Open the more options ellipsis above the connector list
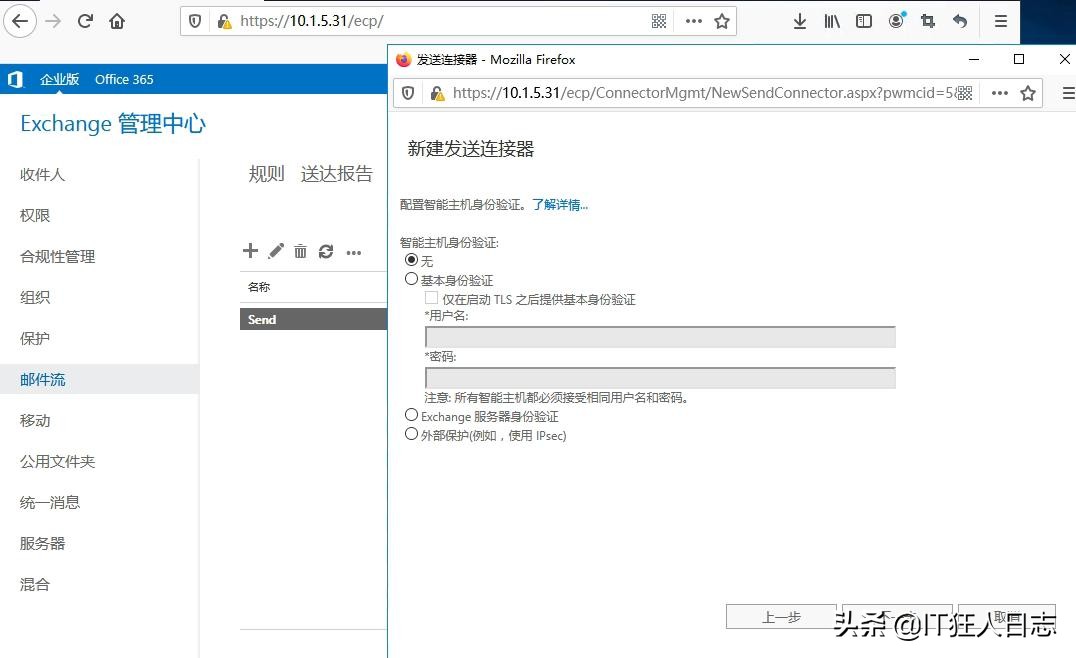The width and height of the screenshot is (1076, 658). pos(353,252)
